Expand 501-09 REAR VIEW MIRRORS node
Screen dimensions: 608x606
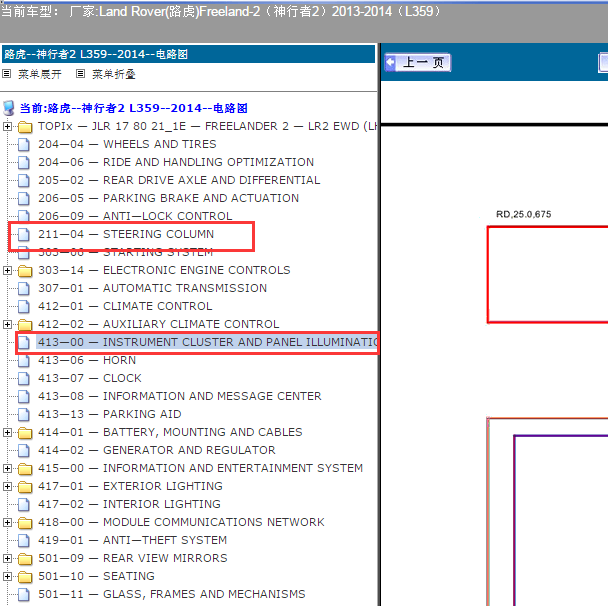7,558
